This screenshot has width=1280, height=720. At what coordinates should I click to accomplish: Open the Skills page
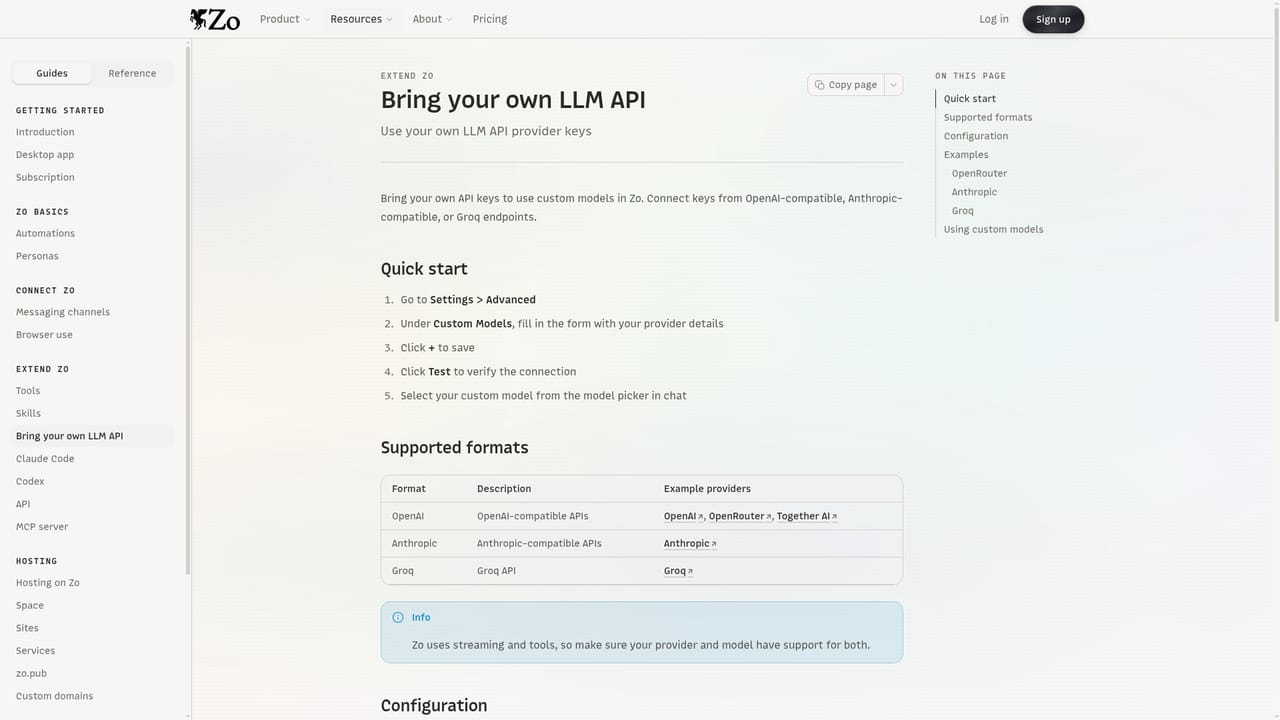click(x=28, y=413)
